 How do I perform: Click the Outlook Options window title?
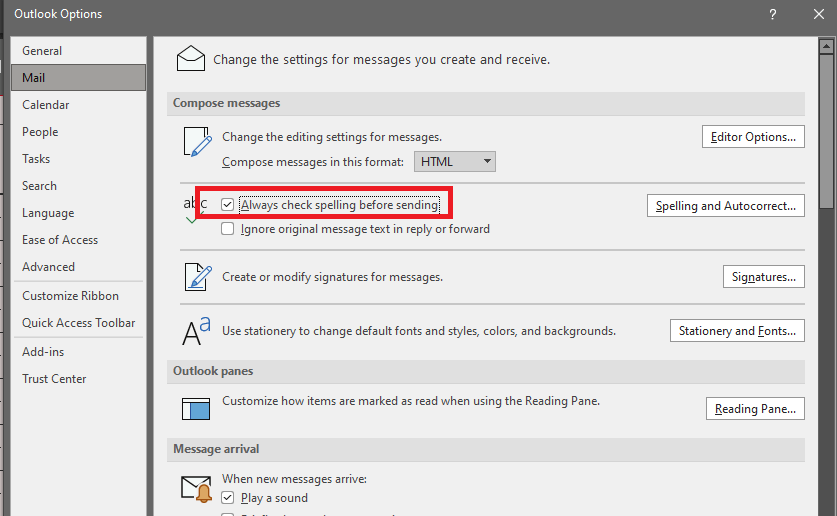tap(58, 14)
